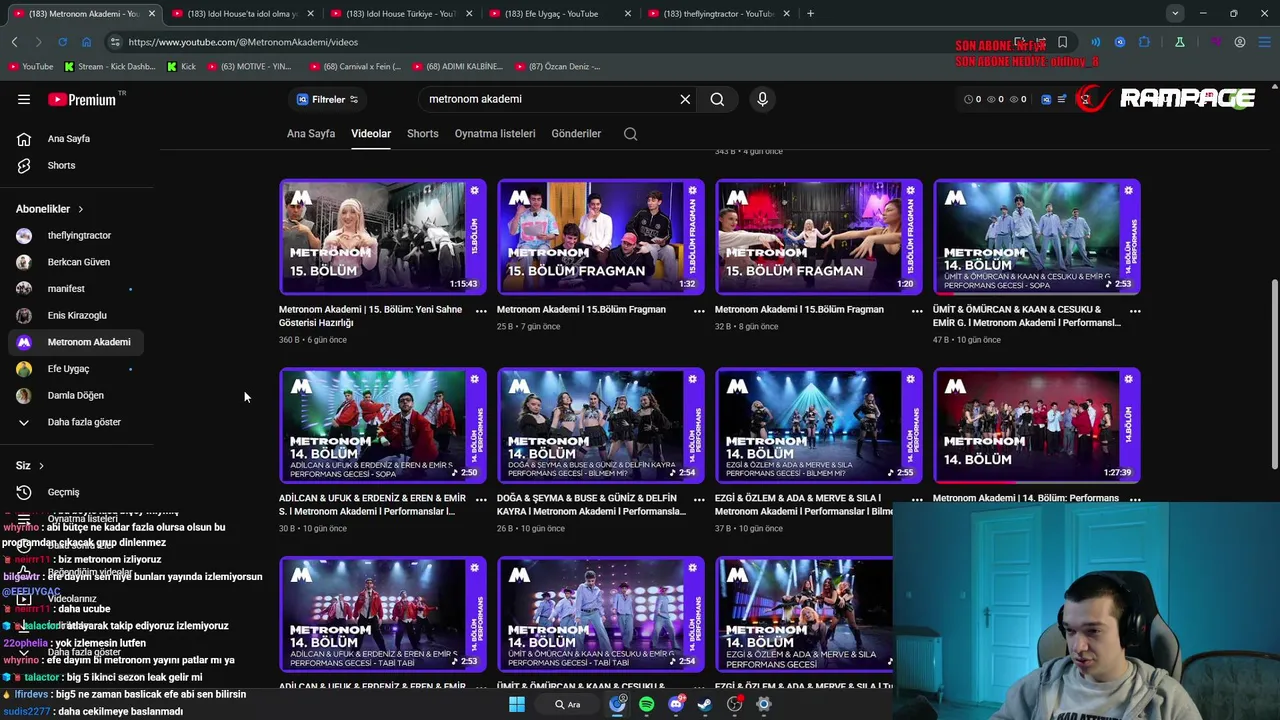
Task: Open the green flask extension icon
Action: pos(1180,42)
